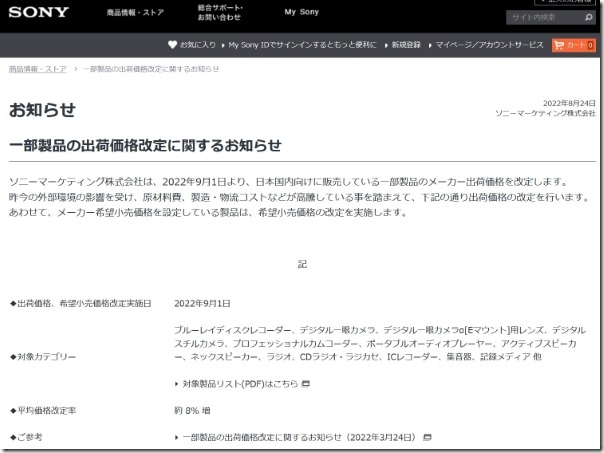Click the 2022年8月24日 publication date

pos(569,103)
